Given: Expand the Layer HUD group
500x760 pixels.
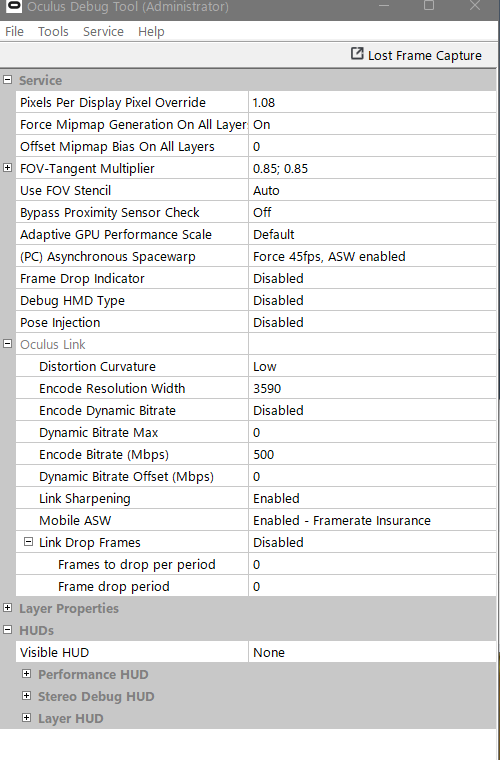Looking at the screenshot, I should (27, 718).
